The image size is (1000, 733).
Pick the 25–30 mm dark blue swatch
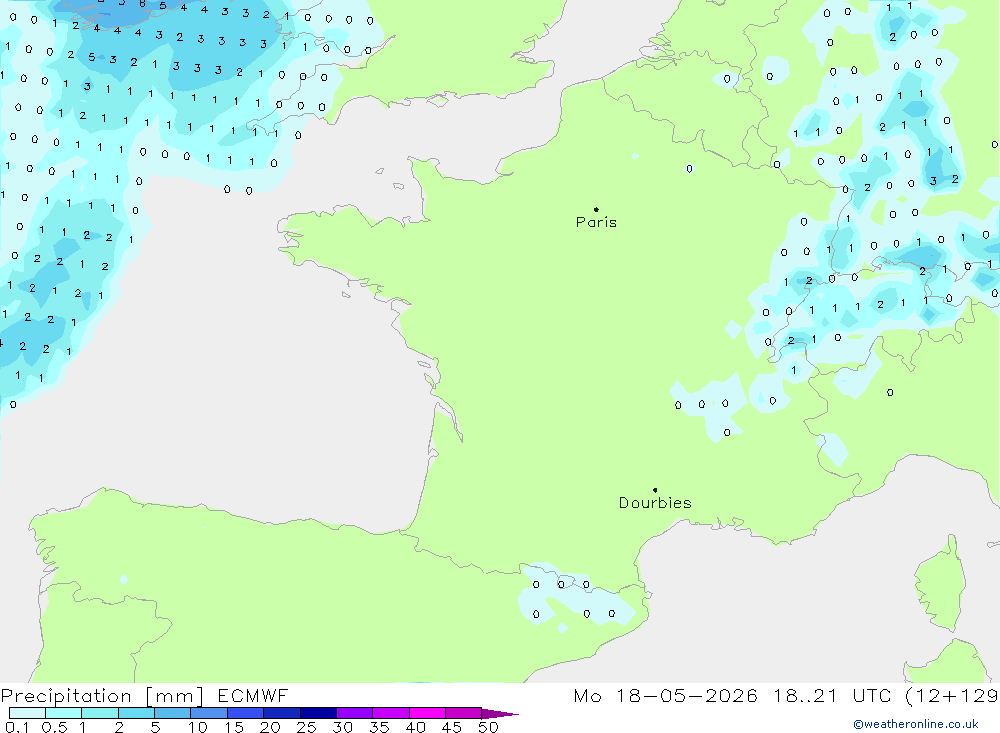coord(318,713)
